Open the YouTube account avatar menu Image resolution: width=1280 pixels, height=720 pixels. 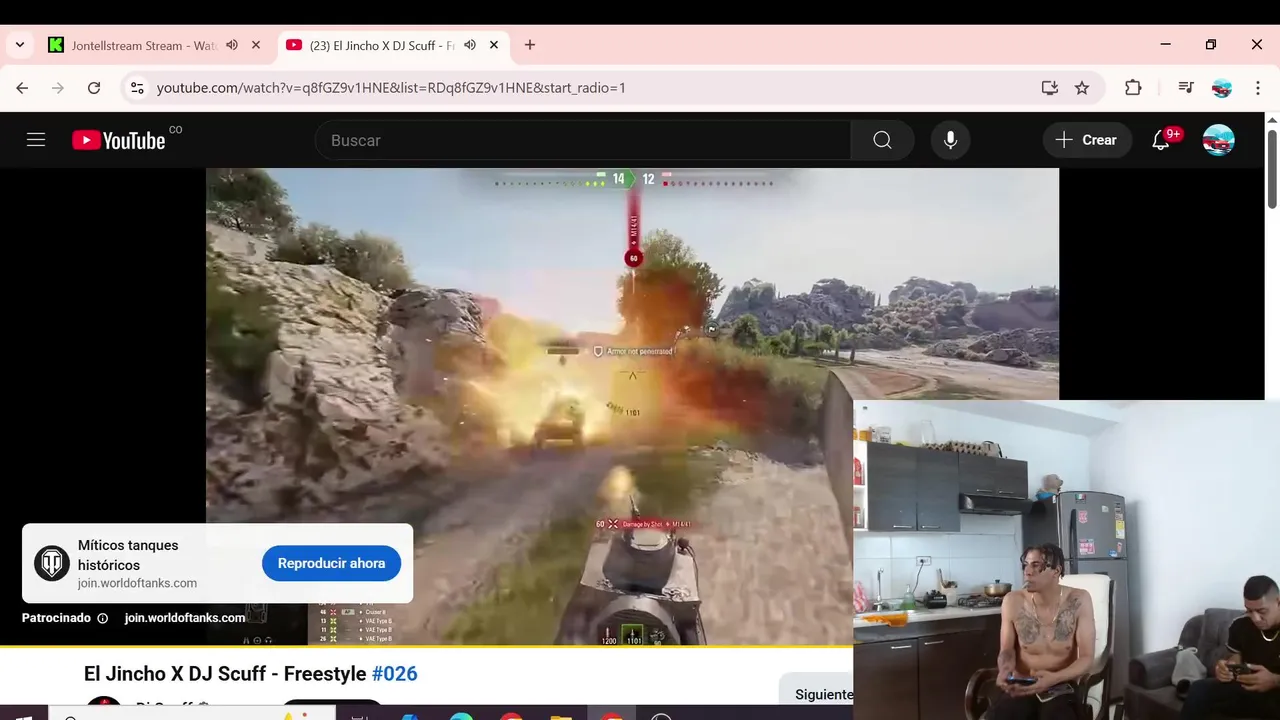(x=1218, y=140)
